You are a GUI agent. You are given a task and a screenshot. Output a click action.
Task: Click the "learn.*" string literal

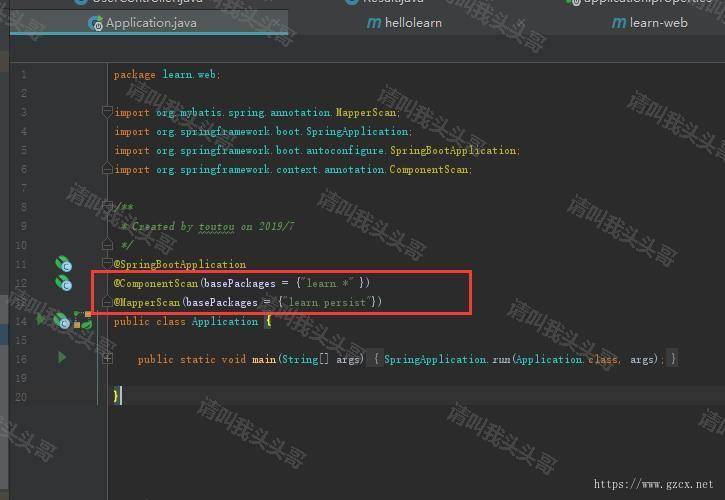327,283
